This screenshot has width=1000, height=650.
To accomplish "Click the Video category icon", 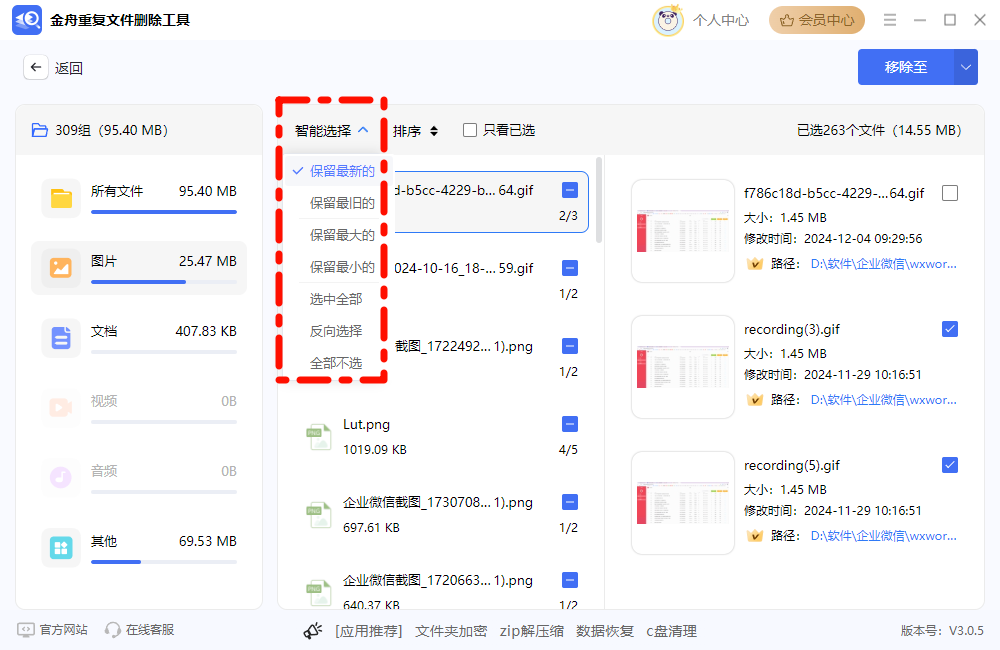I will [x=61, y=407].
